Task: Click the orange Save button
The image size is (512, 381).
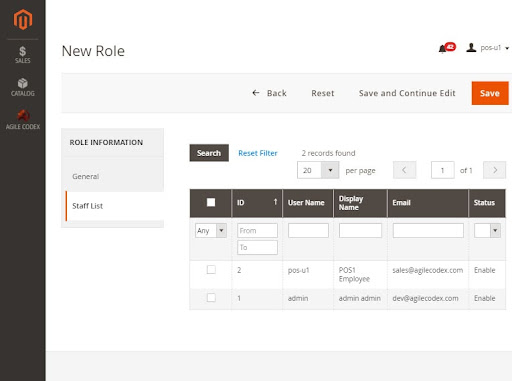Action: 490,93
